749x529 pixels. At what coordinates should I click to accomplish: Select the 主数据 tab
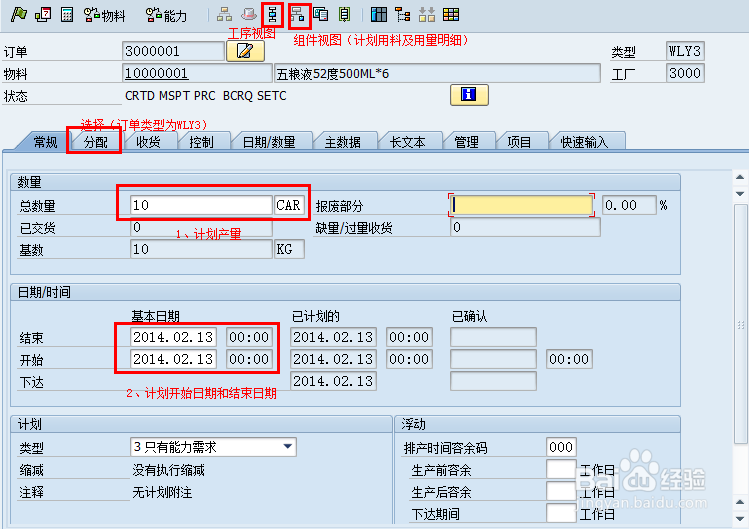point(343,142)
